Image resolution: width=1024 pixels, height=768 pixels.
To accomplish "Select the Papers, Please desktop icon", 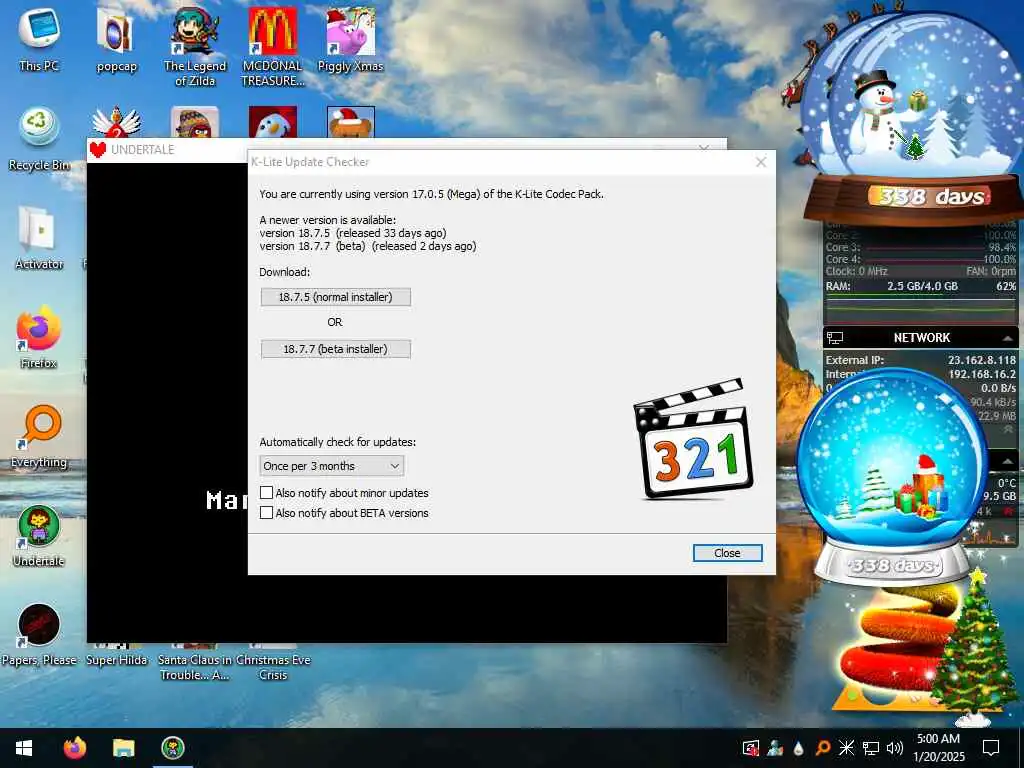I will (x=39, y=635).
